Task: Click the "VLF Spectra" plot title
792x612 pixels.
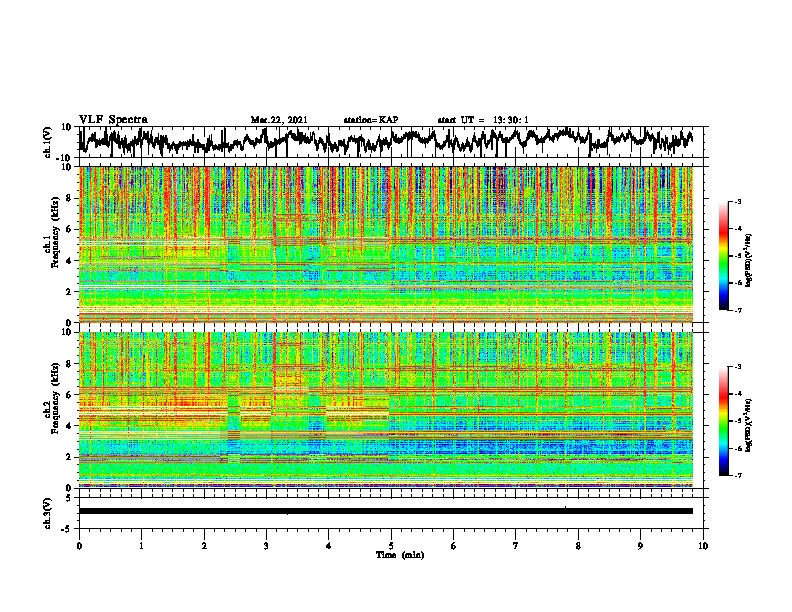Action: point(113,120)
